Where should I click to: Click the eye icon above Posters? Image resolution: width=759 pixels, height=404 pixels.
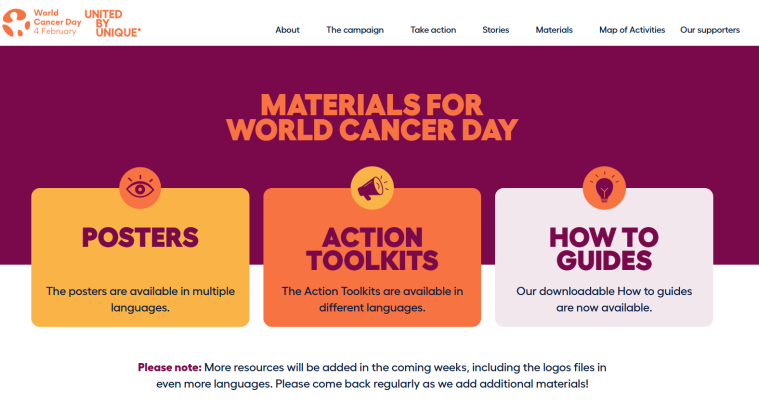140,187
